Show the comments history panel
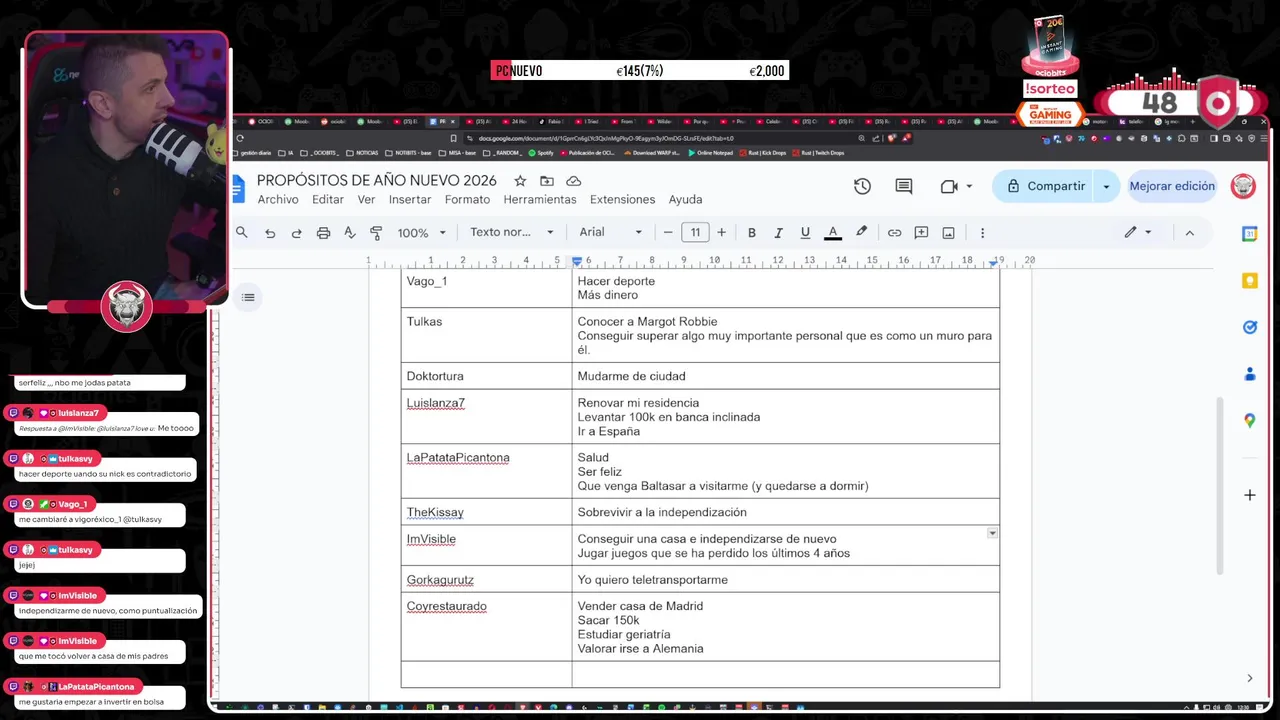The image size is (1280, 720). pos(904,187)
